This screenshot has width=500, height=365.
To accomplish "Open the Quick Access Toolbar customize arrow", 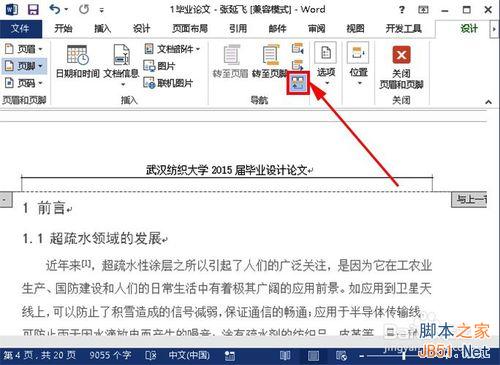I will coord(101,10).
